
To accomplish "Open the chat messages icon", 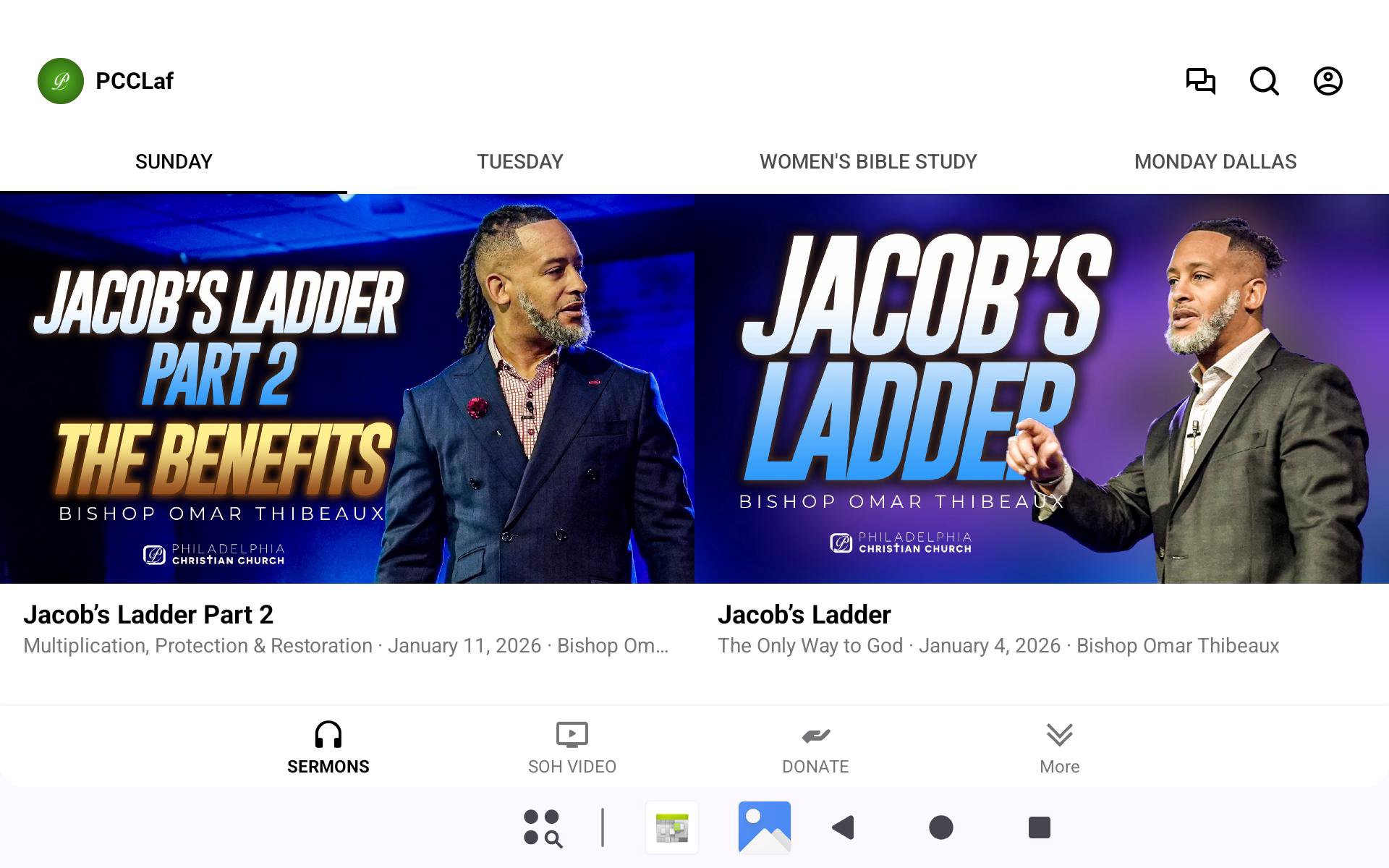I will pos(1201,81).
